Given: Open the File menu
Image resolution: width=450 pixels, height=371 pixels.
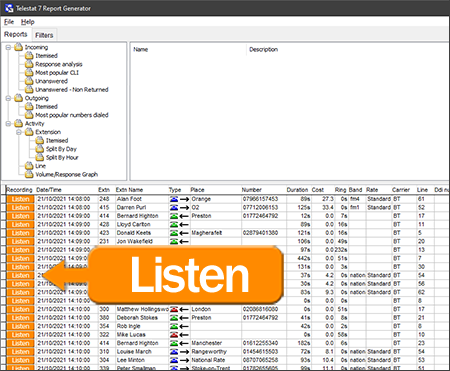Looking at the screenshot, I should point(9,22).
